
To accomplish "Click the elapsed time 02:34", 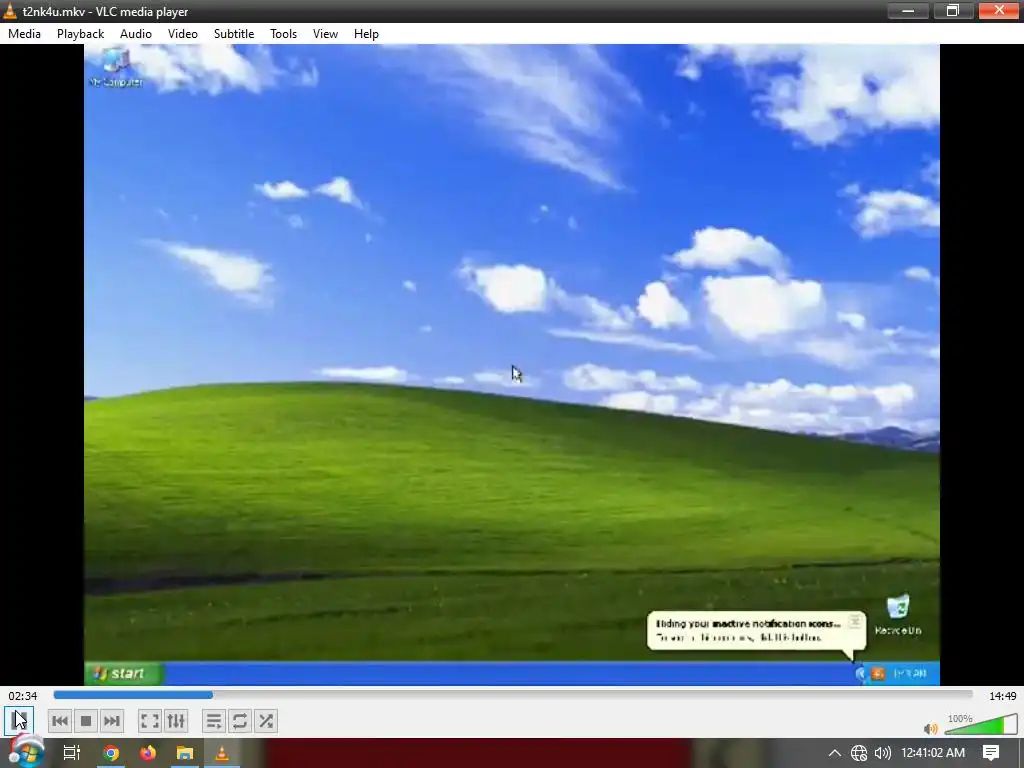I will [x=23, y=696].
